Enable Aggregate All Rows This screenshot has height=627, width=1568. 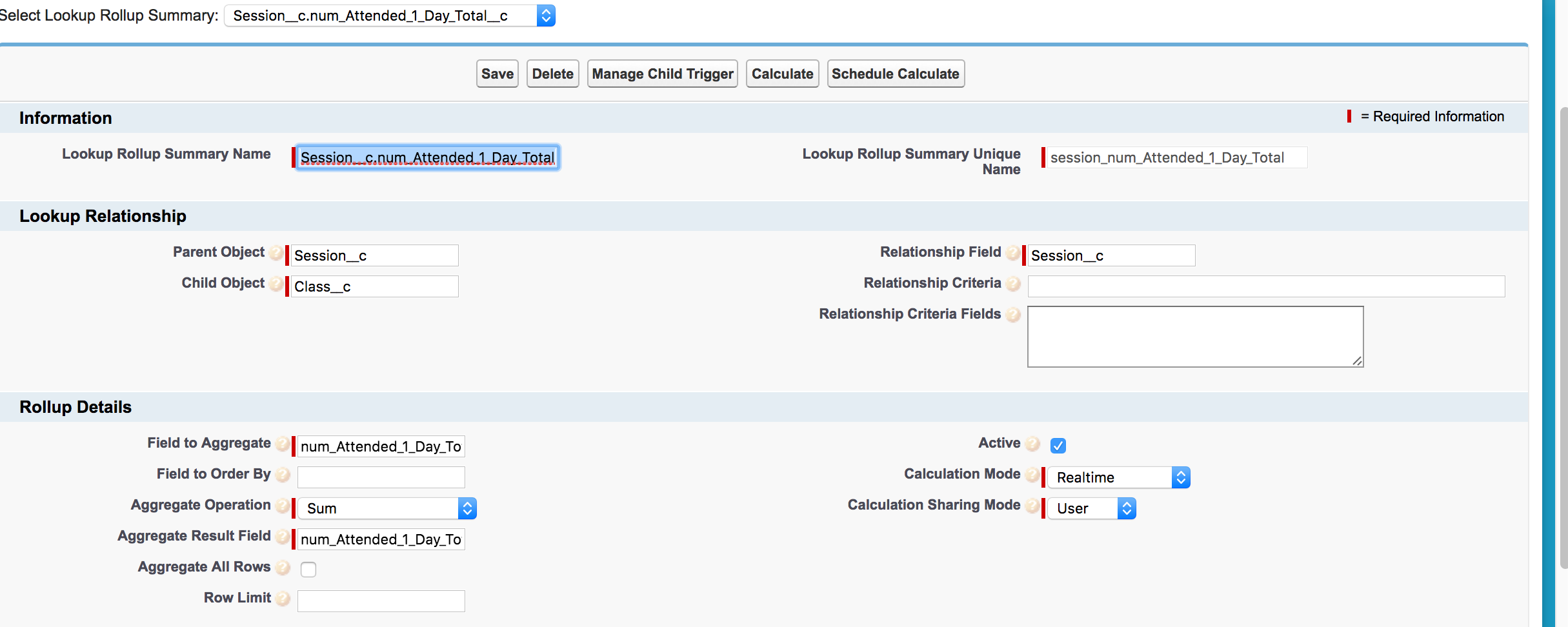pos(308,570)
